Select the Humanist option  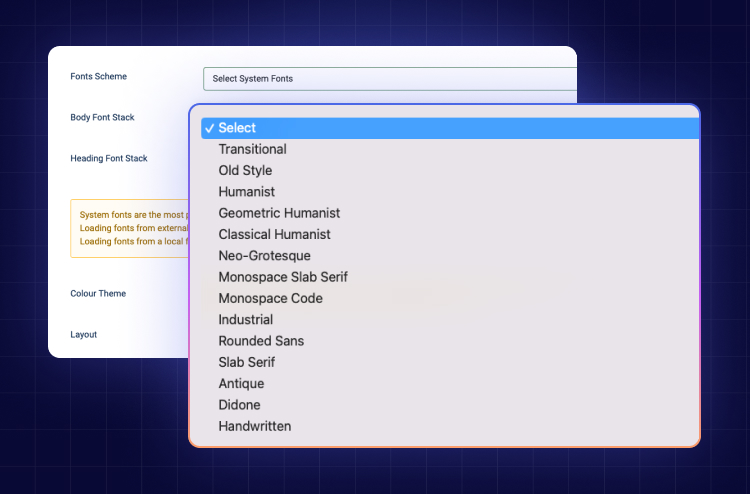tap(450, 192)
